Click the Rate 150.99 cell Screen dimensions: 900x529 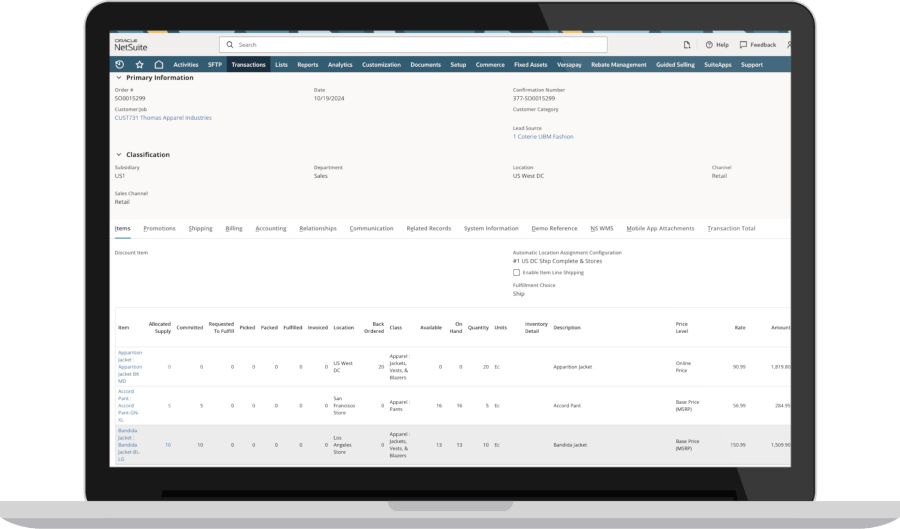738,445
